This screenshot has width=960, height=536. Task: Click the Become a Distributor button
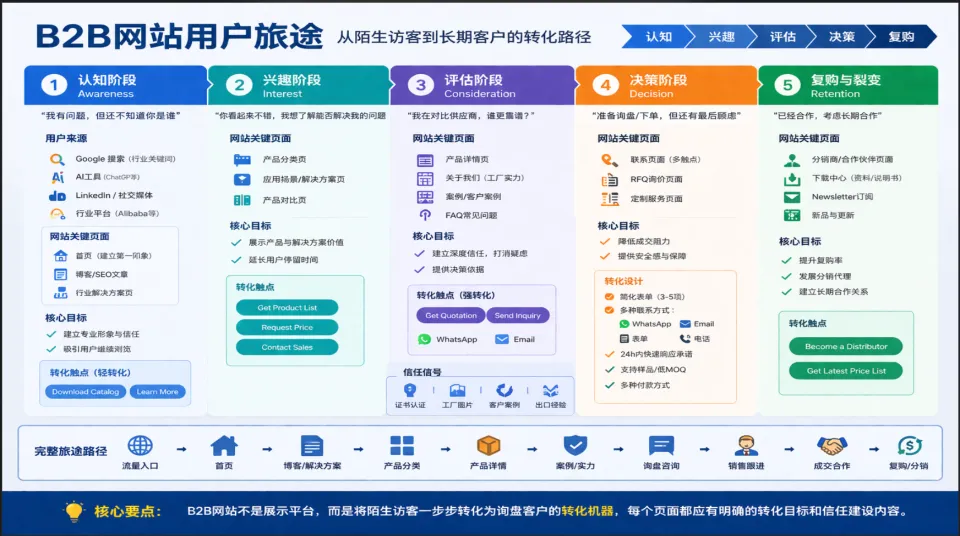(846, 346)
